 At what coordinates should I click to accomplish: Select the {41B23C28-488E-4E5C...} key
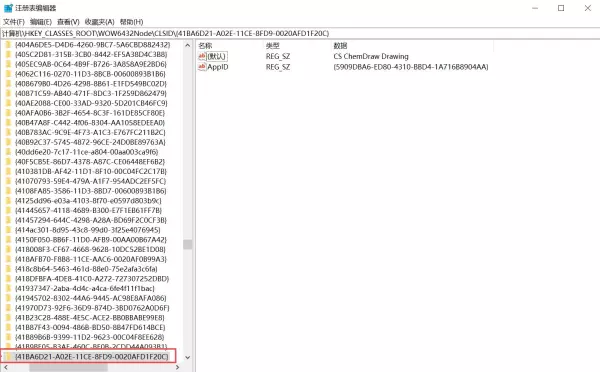coord(90,318)
